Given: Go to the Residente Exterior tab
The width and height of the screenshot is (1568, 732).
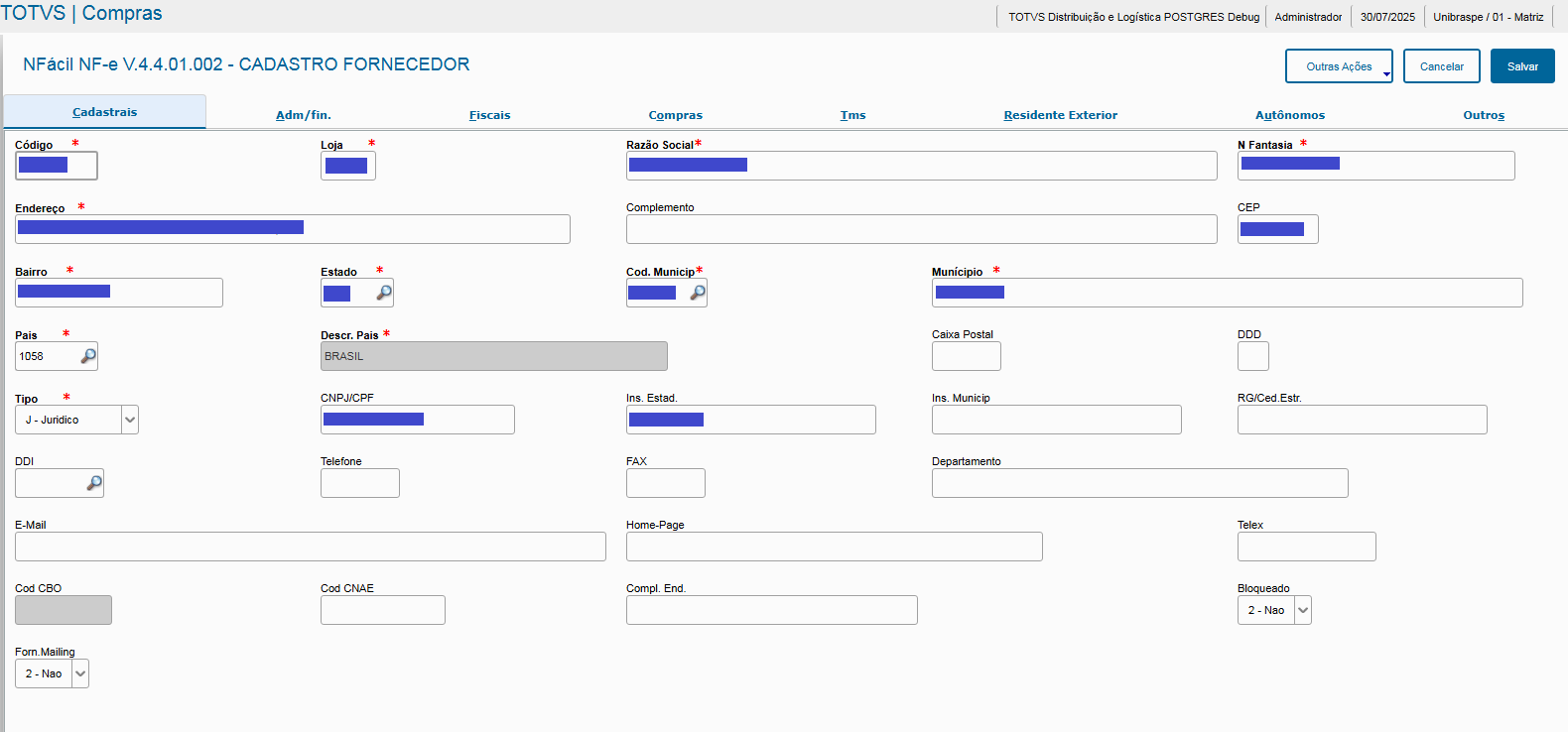Looking at the screenshot, I should [x=1061, y=115].
